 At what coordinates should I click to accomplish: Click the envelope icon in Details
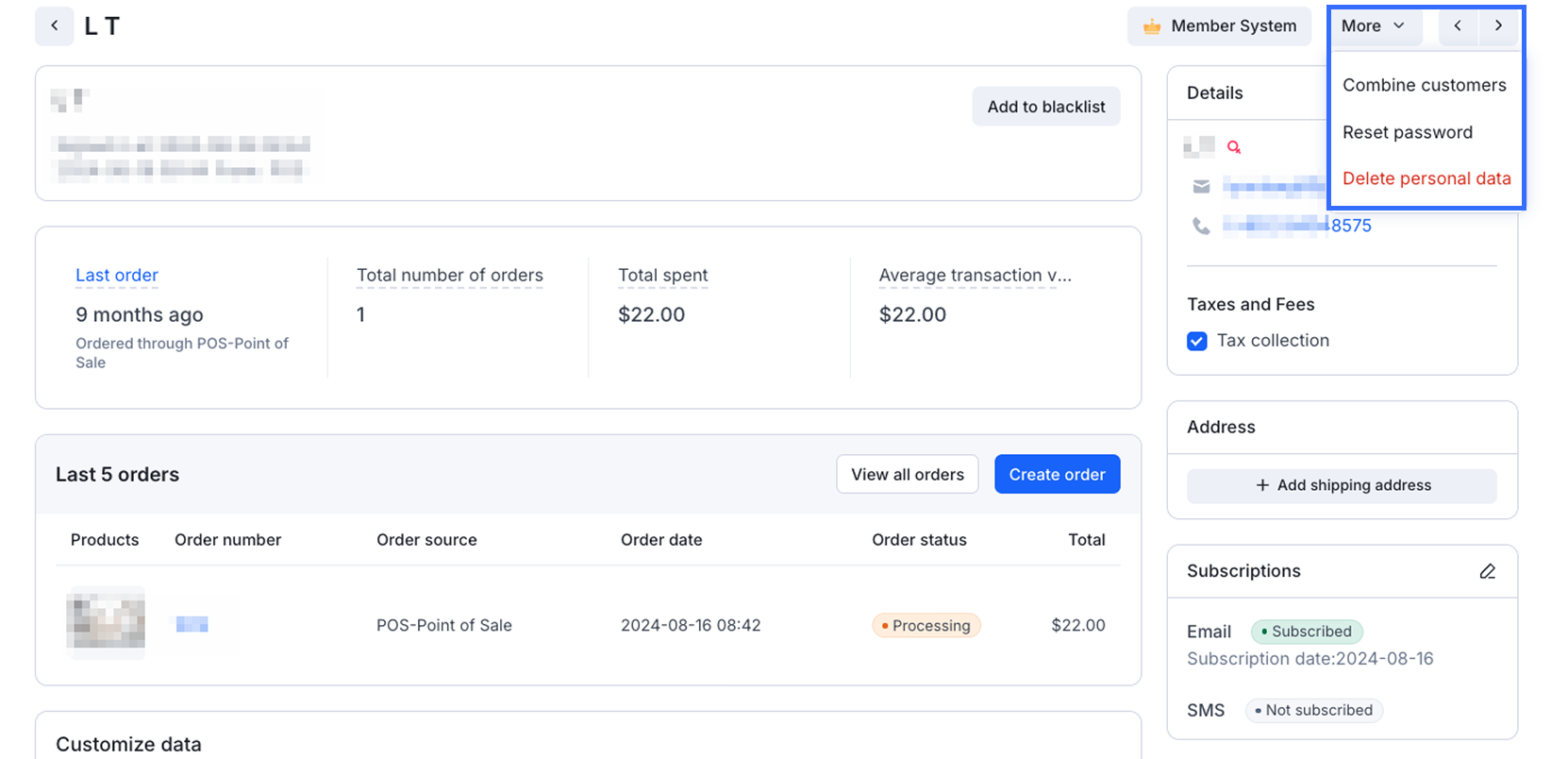coord(1201,187)
